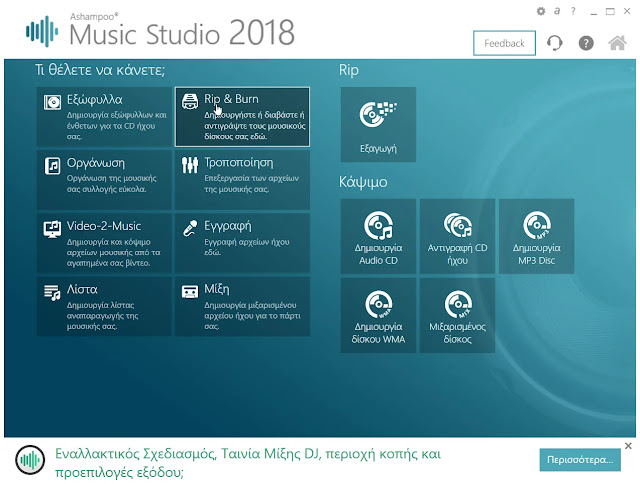Maximize the Music Studio window
This screenshot has height=484, width=640.
click(x=610, y=12)
